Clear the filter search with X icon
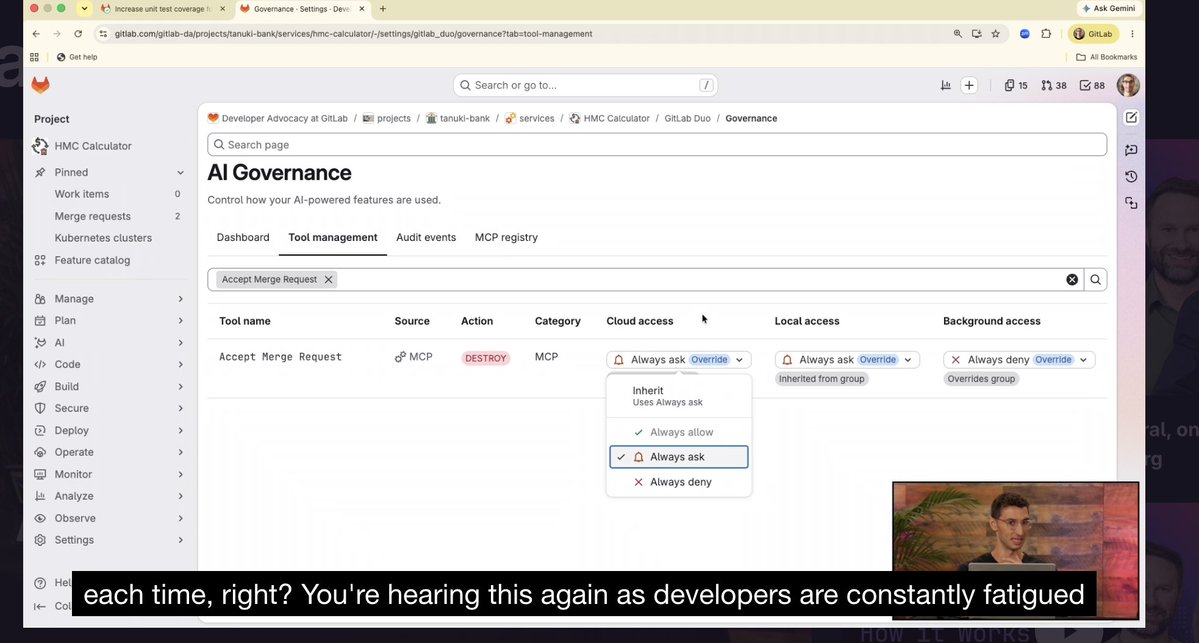1199x643 pixels. (1072, 280)
